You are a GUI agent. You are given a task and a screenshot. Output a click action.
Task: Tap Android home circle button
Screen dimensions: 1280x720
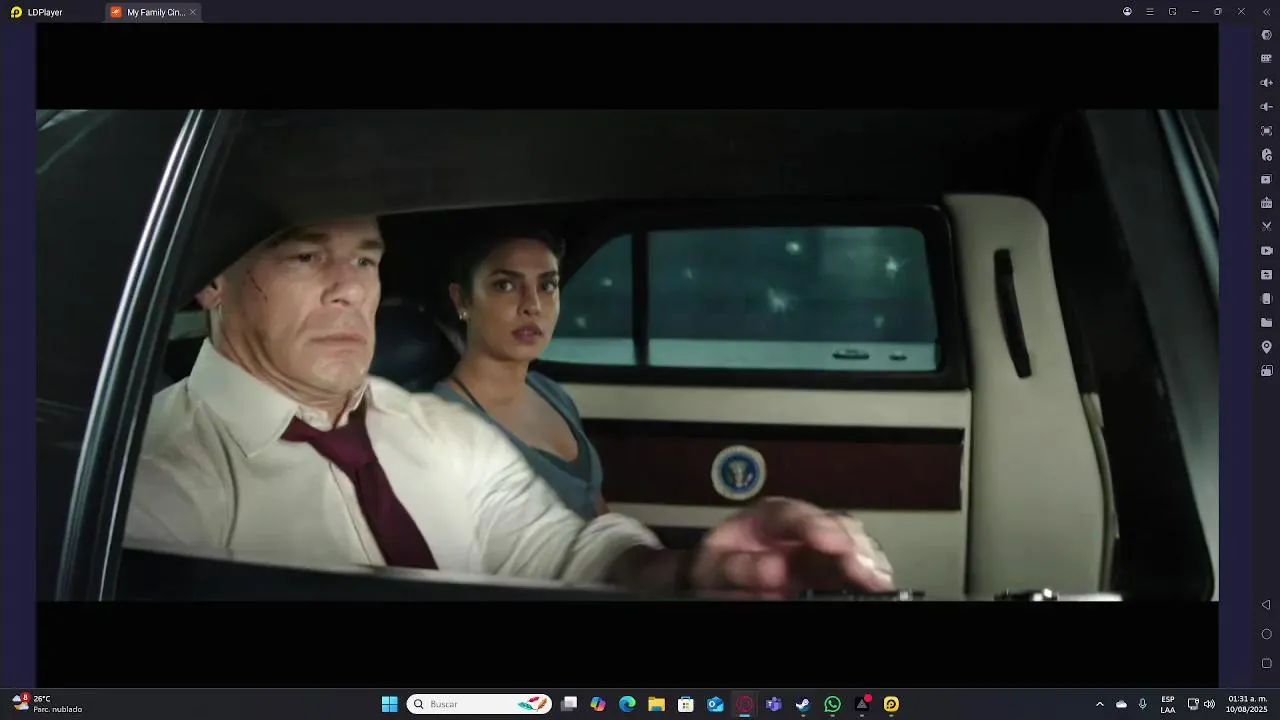click(x=1266, y=634)
